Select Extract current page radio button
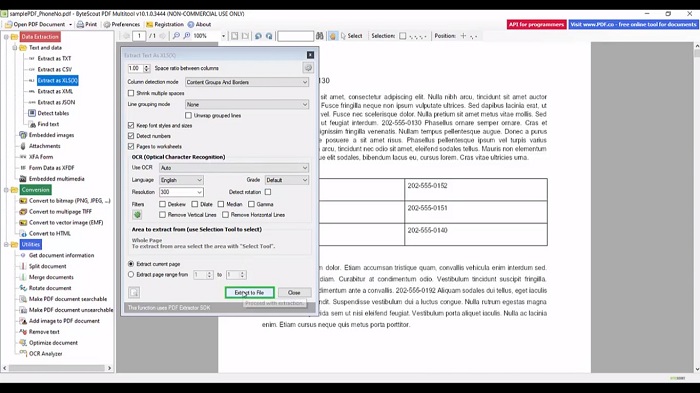 pyautogui.click(x=131, y=264)
